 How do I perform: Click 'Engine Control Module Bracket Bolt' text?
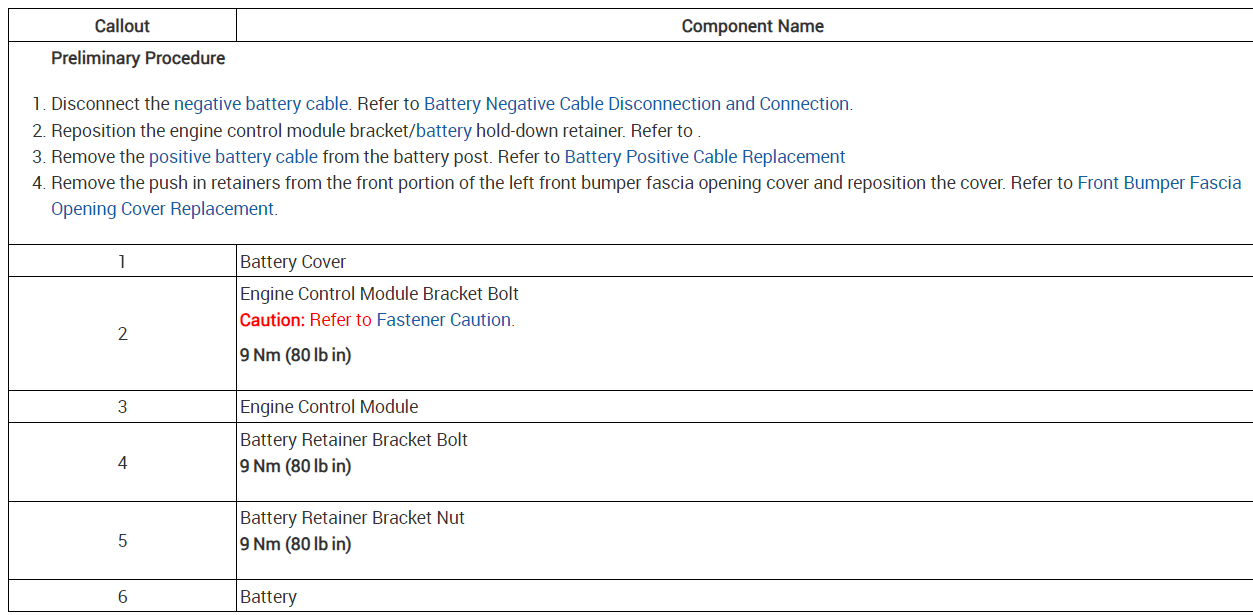click(379, 294)
